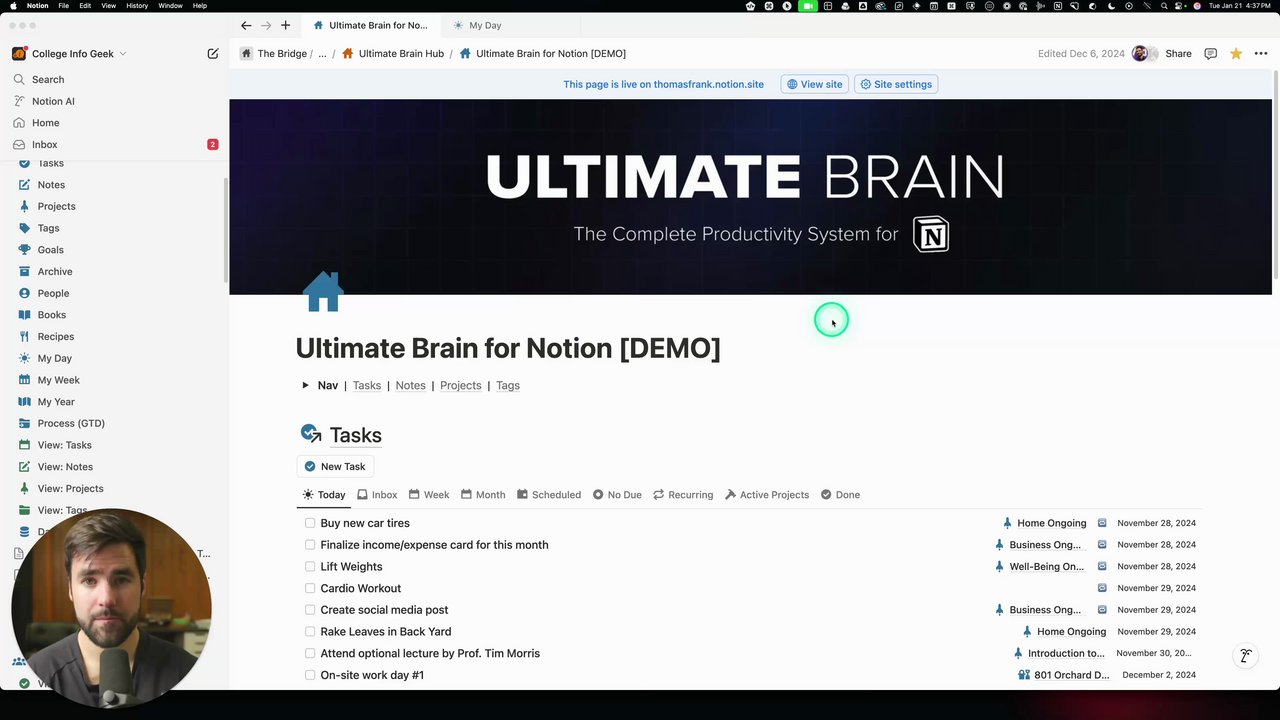Open Site settings
Screen dimensions: 1280x720
896,84
